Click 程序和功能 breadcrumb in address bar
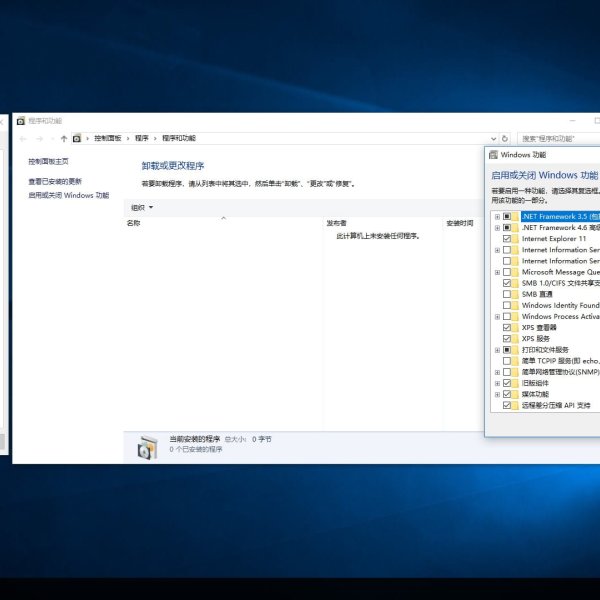Screen dimensions: 600x600 point(179,138)
